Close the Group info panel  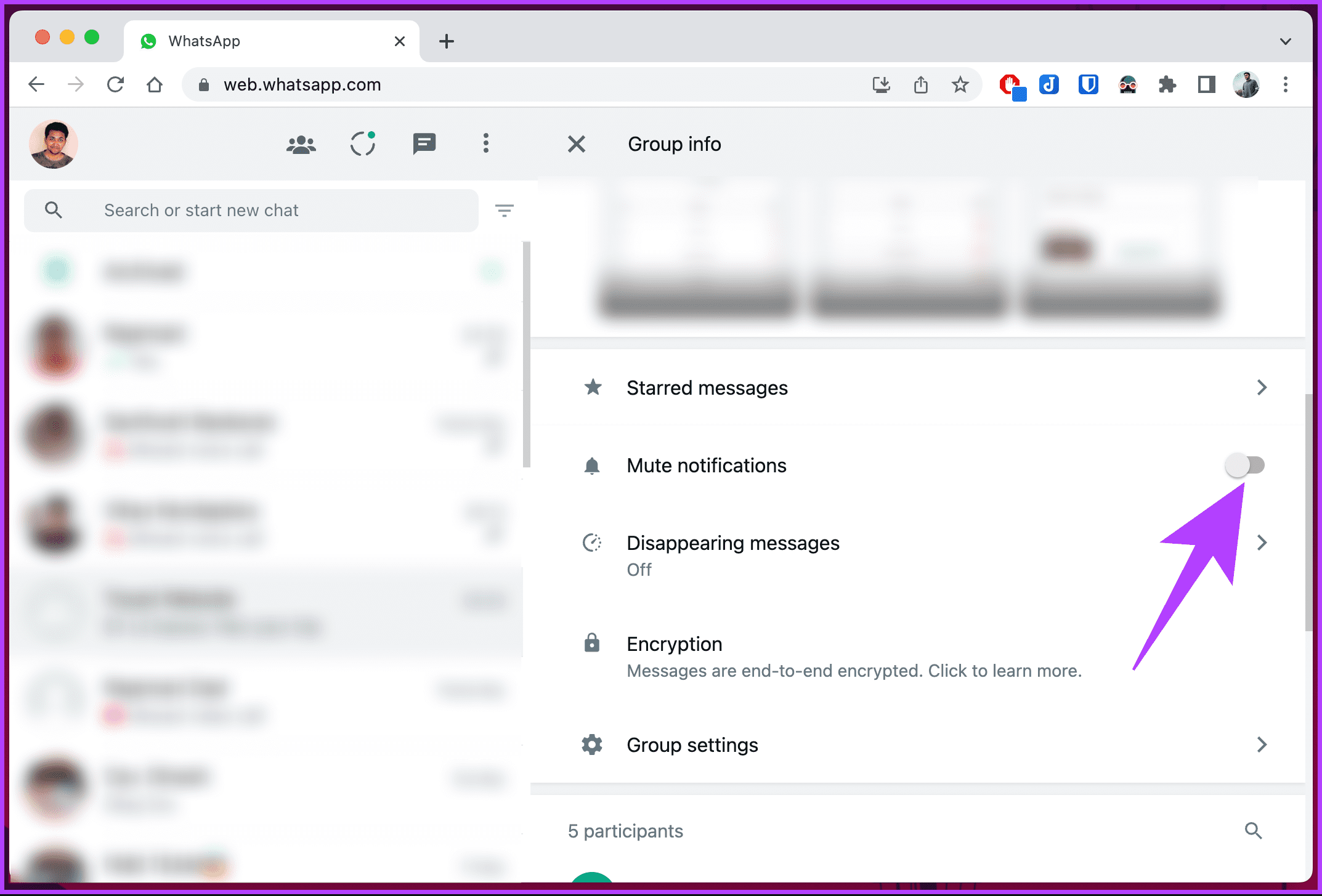(x=577, y=144)
